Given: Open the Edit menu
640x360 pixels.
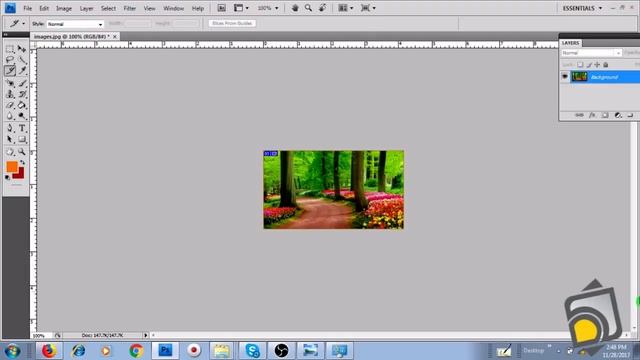Looking at the screenshot, I should click(44, 8).
